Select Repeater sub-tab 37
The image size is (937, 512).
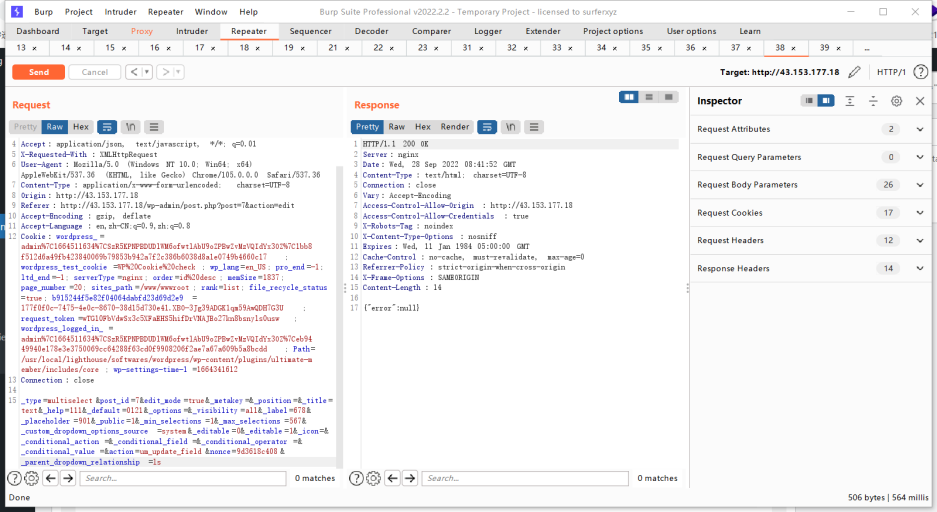click(x=735, y=48)
